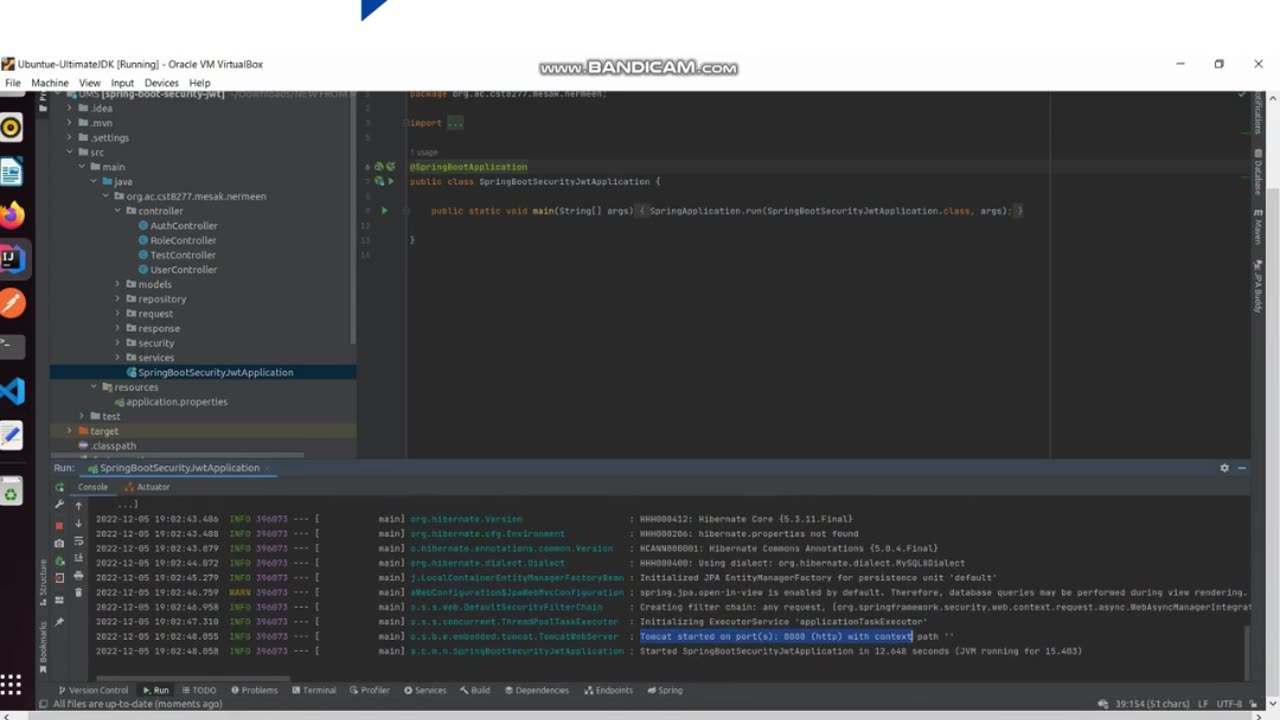Expand the models package

(117, 284)
